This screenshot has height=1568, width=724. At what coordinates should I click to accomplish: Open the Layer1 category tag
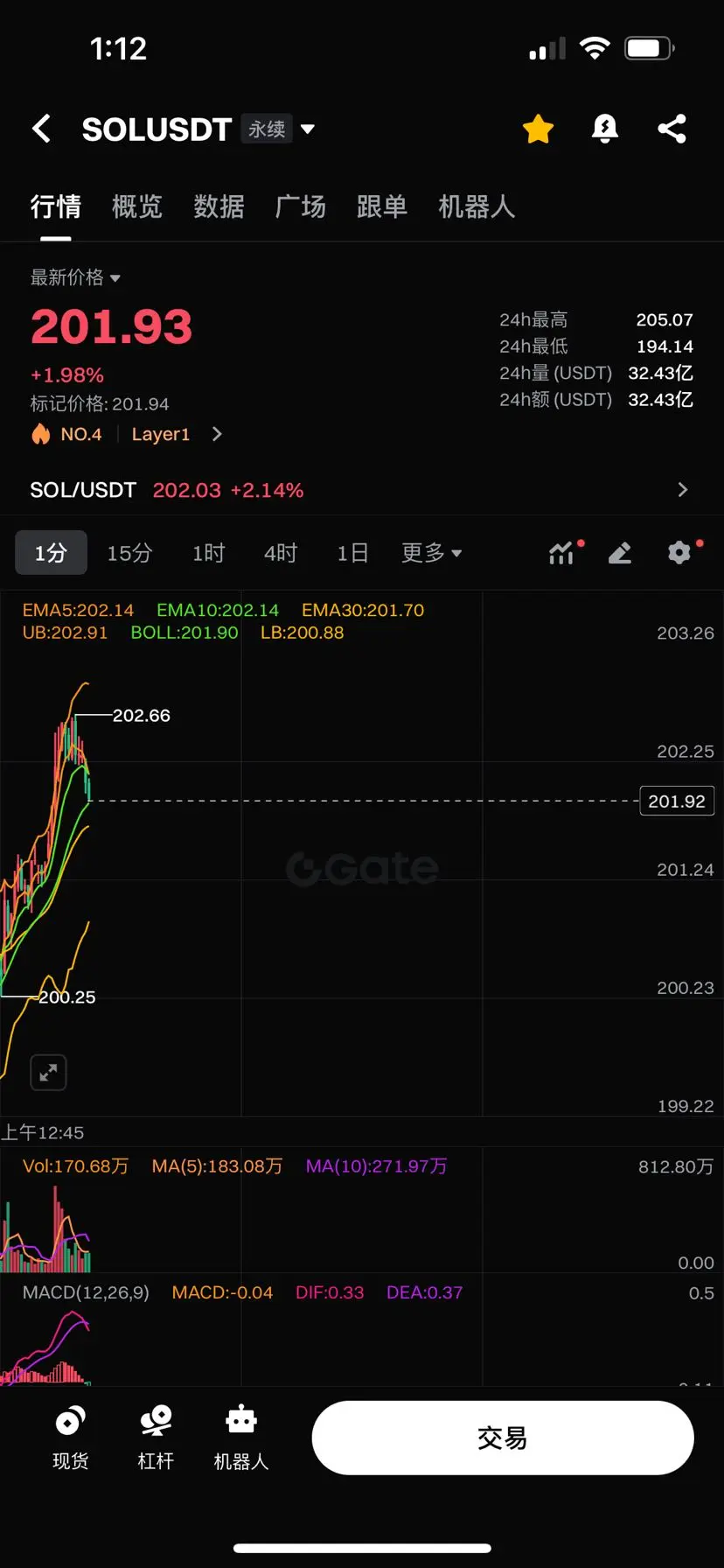click(x=161, y=434)
